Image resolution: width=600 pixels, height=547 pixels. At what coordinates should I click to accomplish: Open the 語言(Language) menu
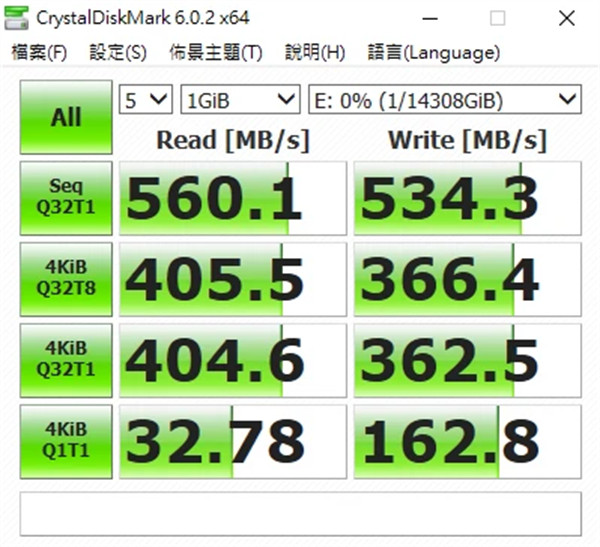434,52
